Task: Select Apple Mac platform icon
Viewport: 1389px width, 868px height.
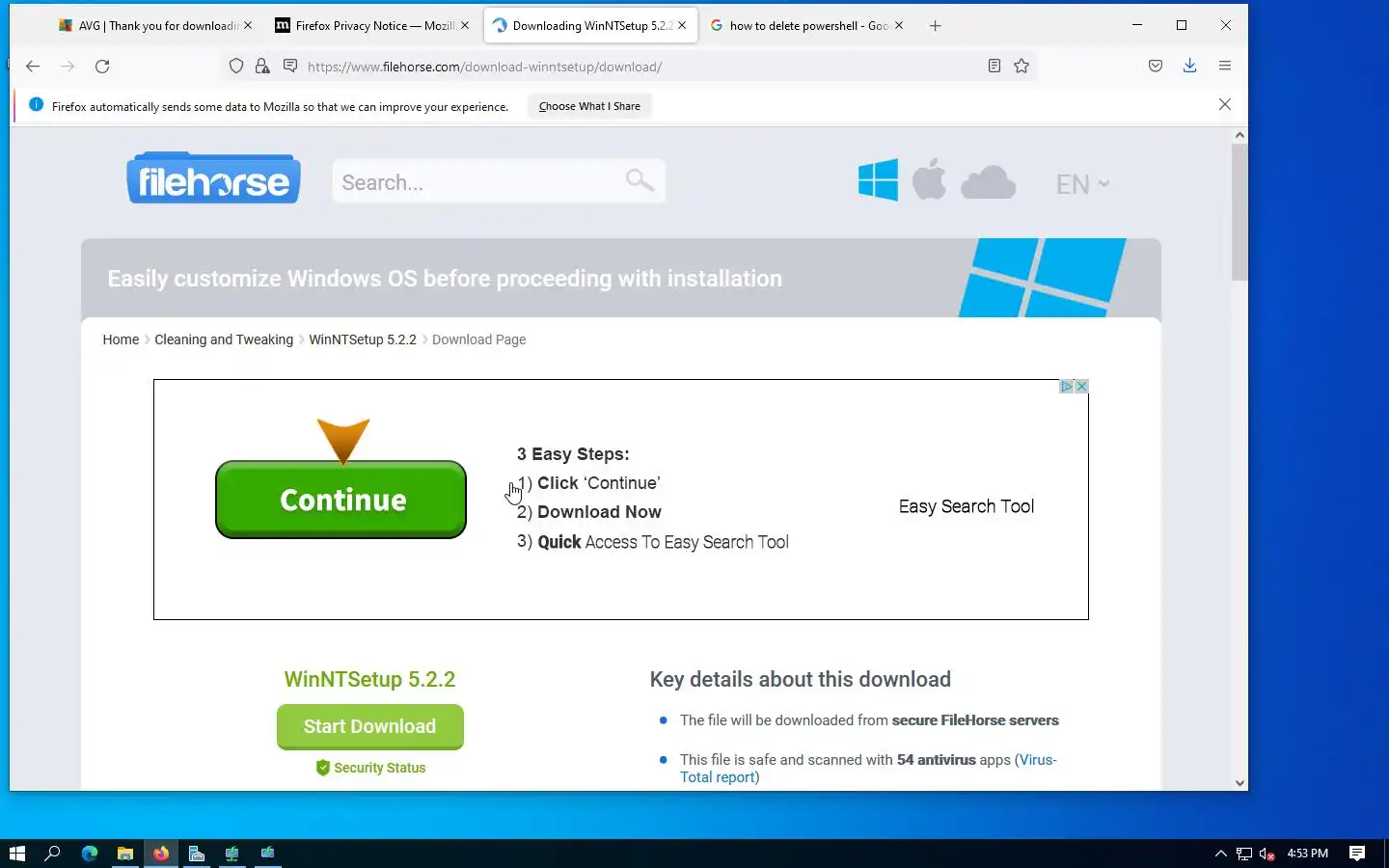Action: click(x=930, y=179)
